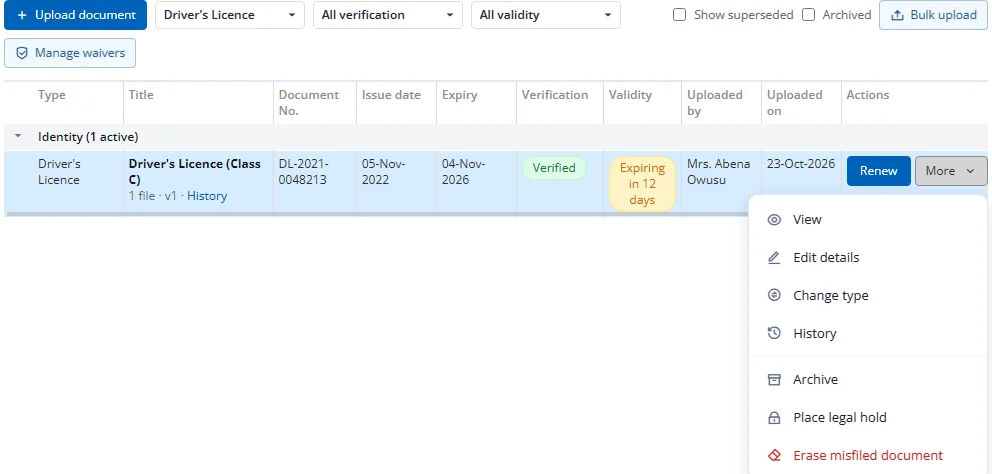Viewport: 992px width, 474px height.
Task: Tick the Archived checkbox
Action: 808,15
